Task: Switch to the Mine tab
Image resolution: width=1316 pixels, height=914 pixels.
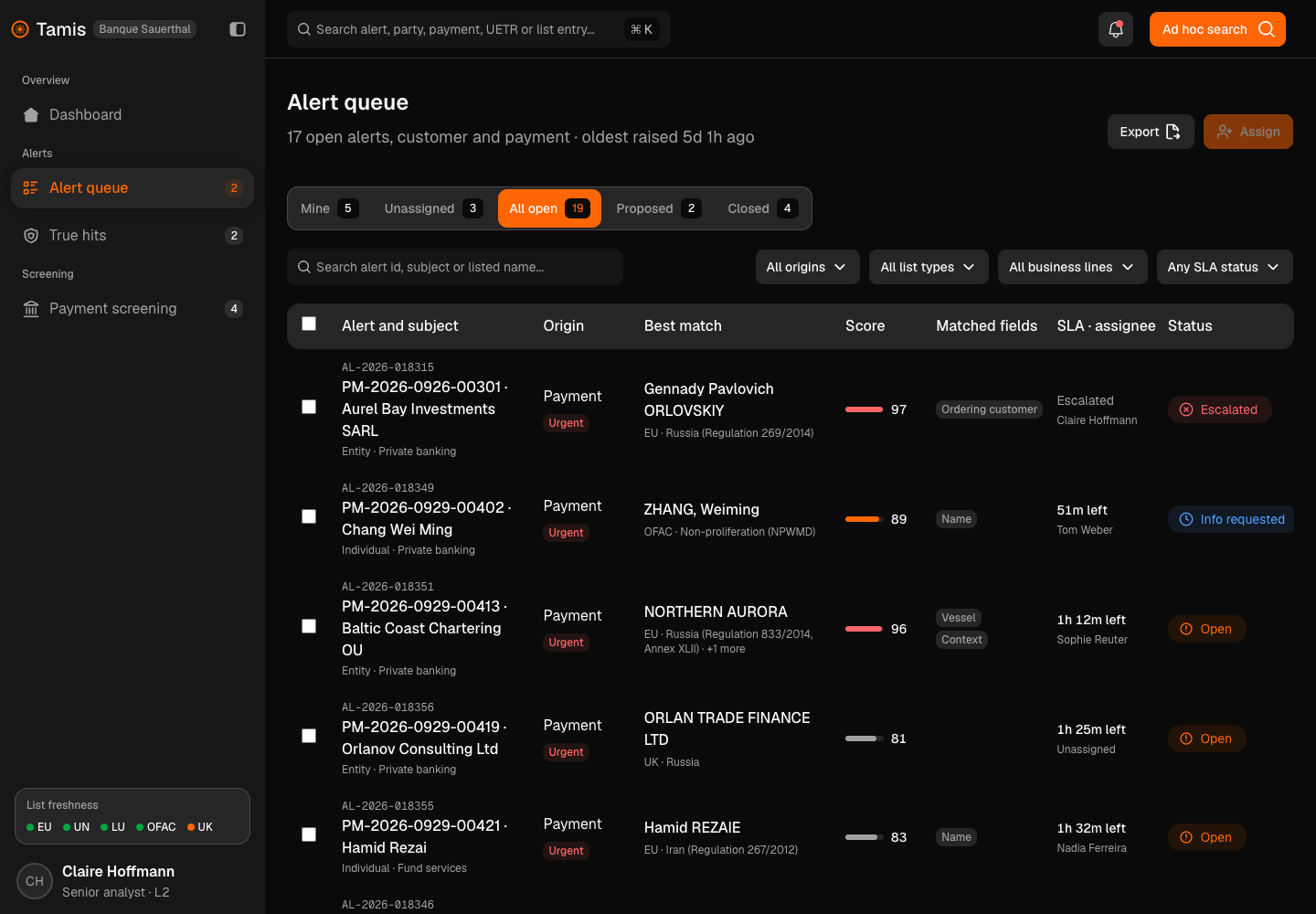Action: coord(329,208)
